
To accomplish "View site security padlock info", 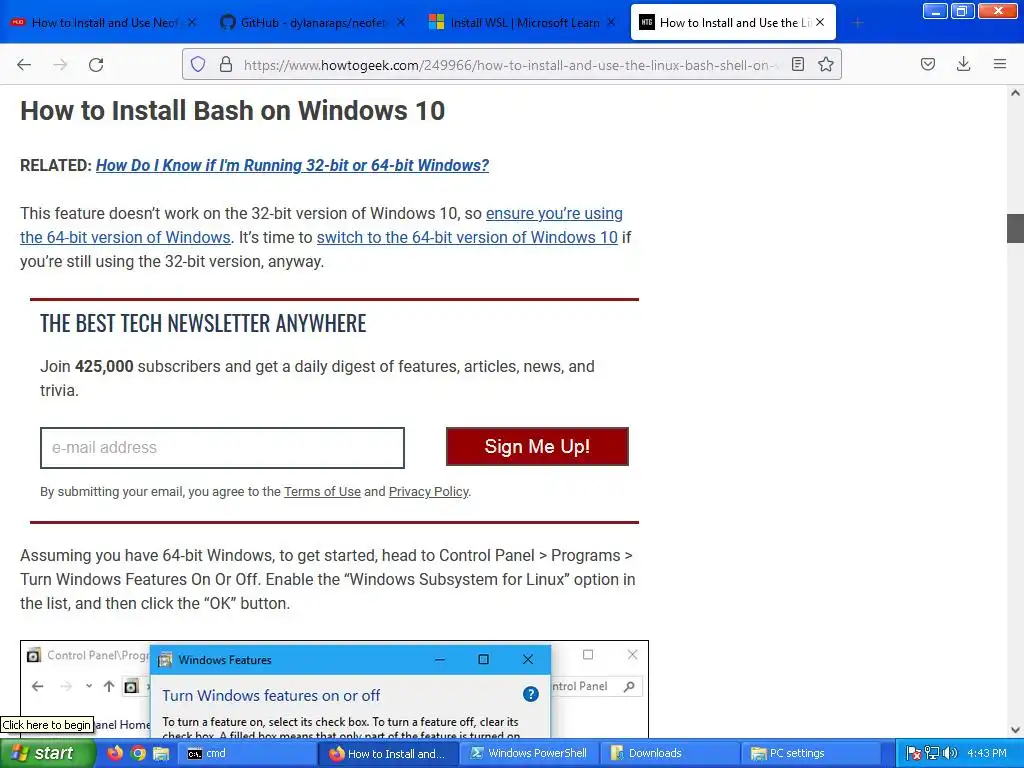I will tap(225, 64).
